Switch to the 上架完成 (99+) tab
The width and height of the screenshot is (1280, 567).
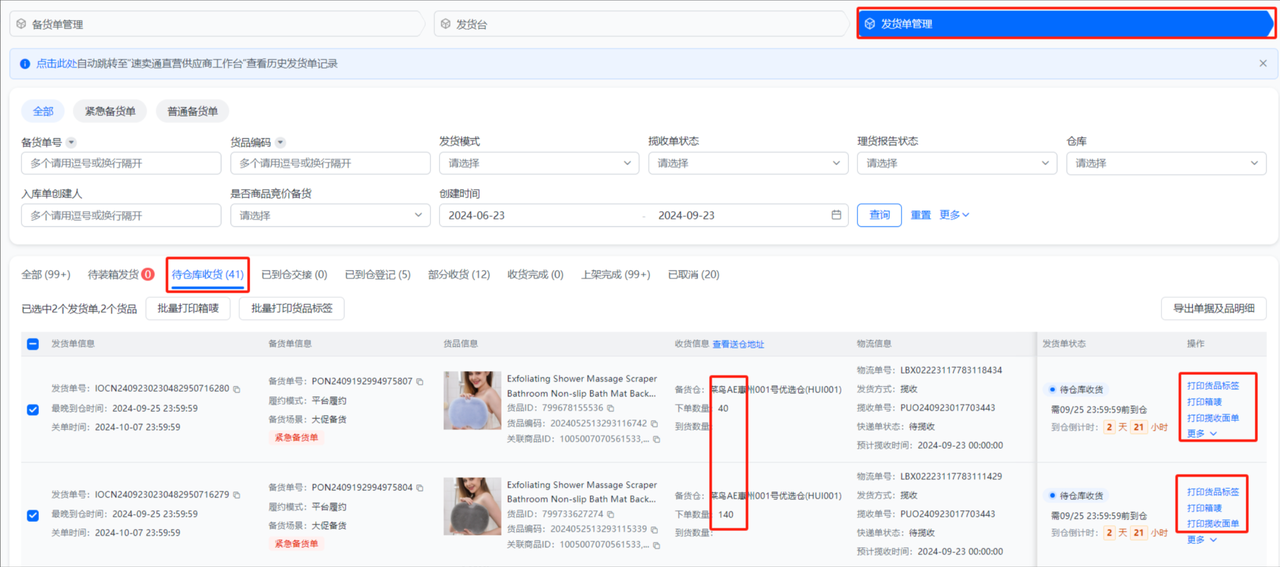click(616, 274)
